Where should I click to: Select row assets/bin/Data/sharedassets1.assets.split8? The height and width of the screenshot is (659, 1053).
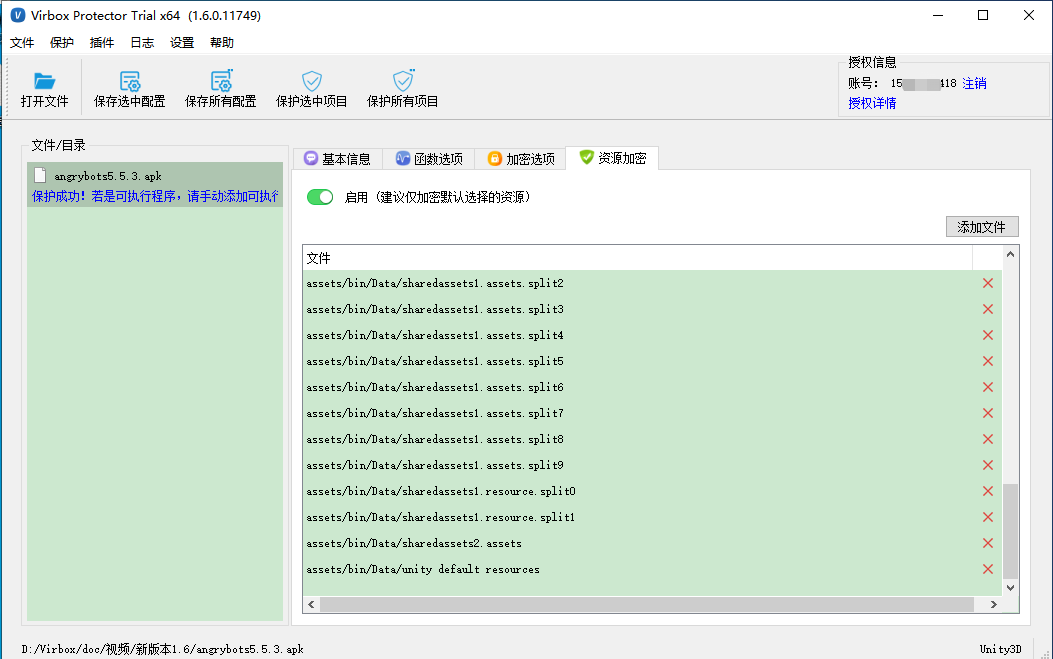pyautogui.click(x=652, y=439)
